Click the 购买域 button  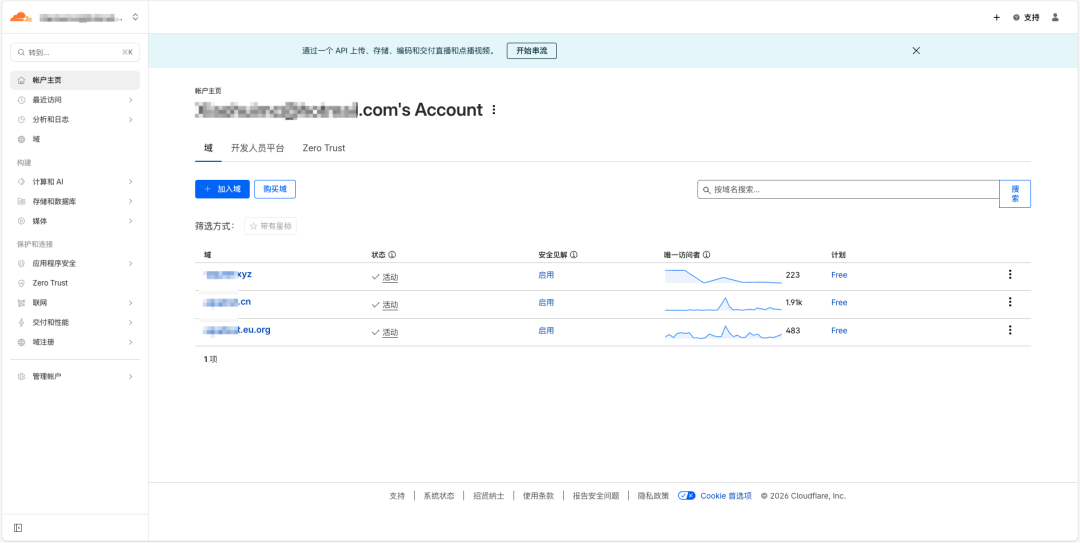point(275,189)
